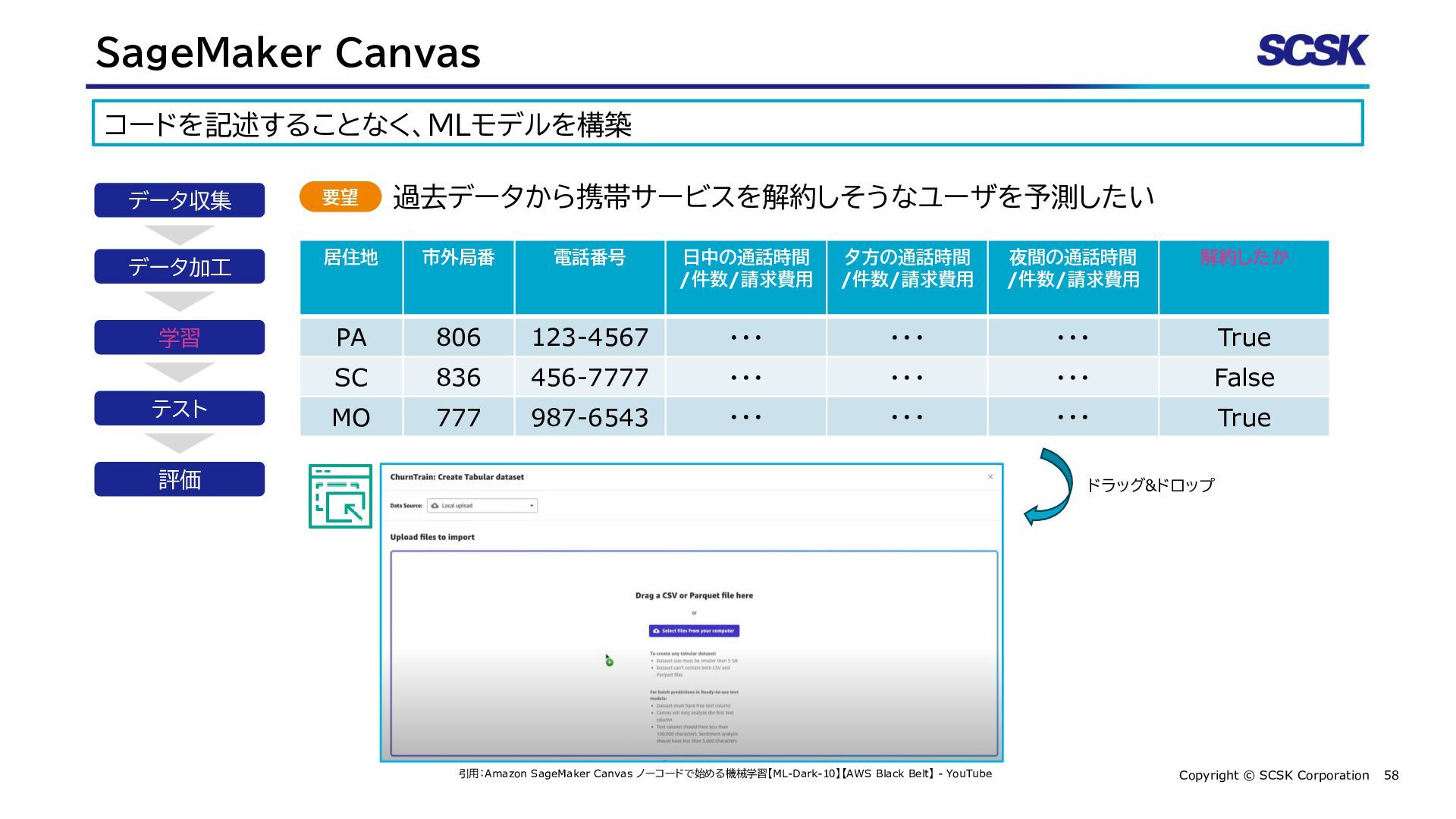The height and width of the screenshot is (819, 1456).
Task: Click the 引用 Amazon SageMaker Canvas citation text
Action: [x=725, y=773]
